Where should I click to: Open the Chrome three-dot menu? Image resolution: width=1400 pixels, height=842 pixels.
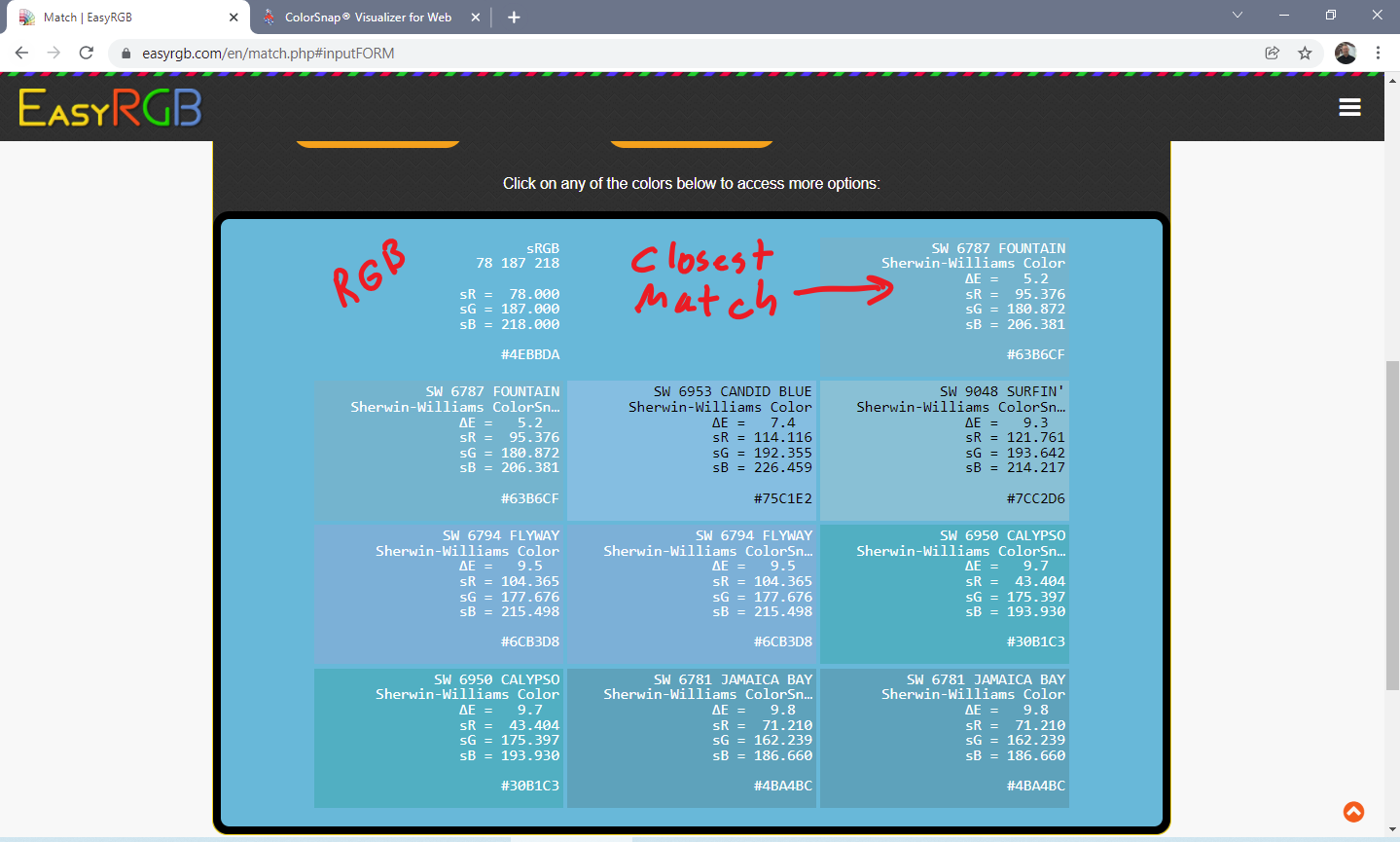pos(1378,53)
